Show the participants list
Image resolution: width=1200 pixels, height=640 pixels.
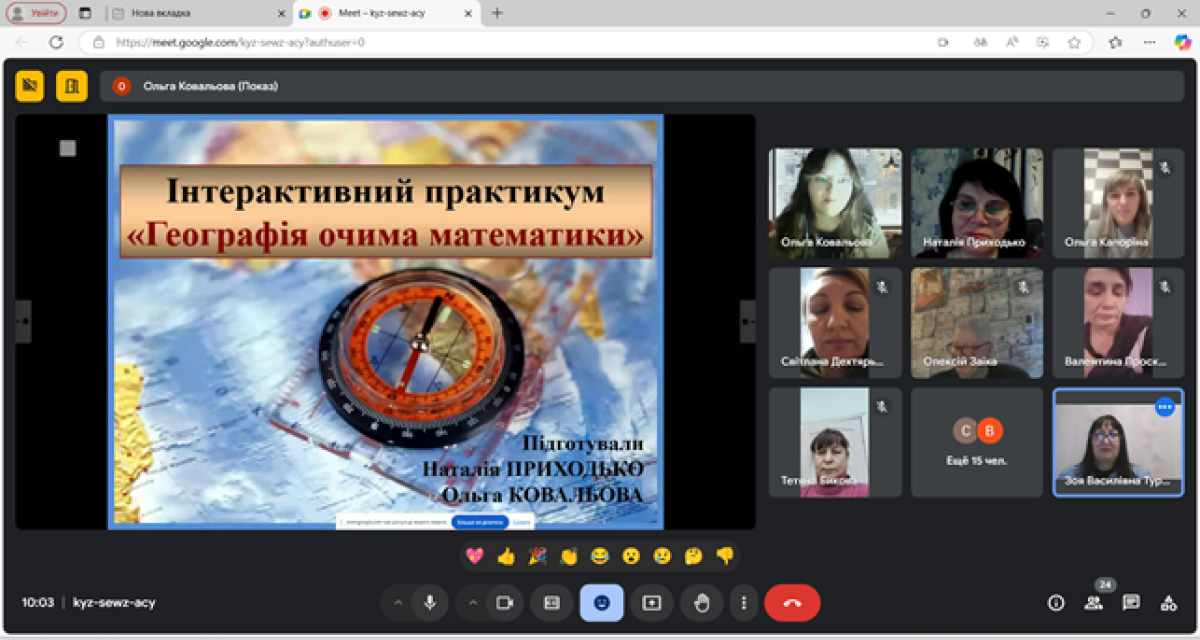[1093, 603]
